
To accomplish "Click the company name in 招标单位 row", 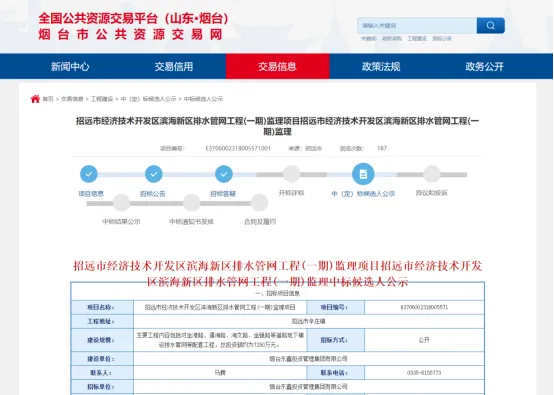I will point(308,387).
